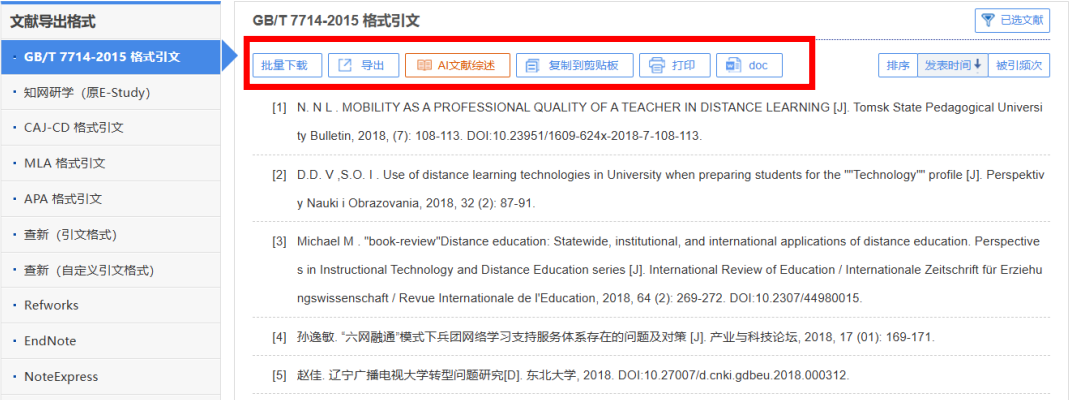This screenshot has height=400, width=1069.
Task: Click the 排序 label button
Action: tap(897, 65)
